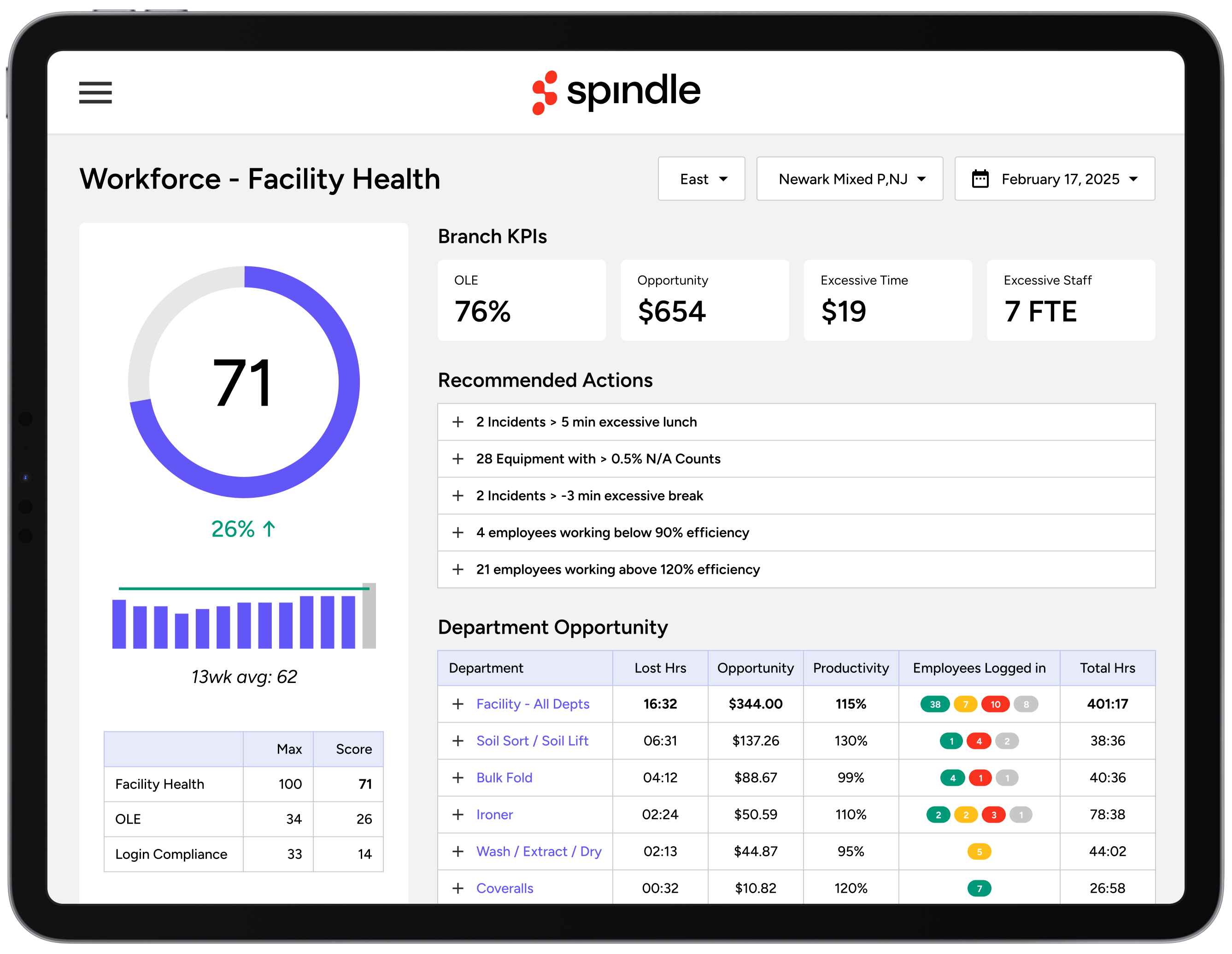Expand the 4 employees below 90% efficiency item

click(x=458, y=533)
